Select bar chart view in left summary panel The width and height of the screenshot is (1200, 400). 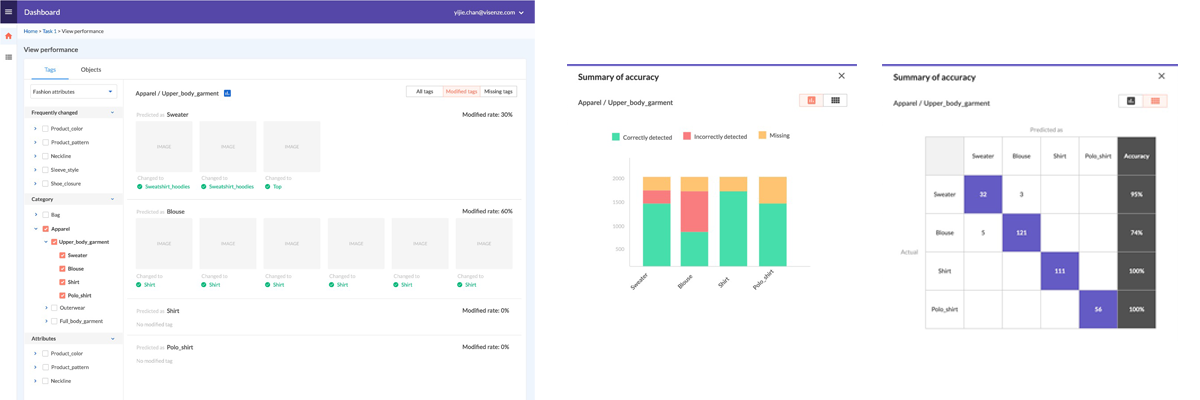click(x=811, y=100)
